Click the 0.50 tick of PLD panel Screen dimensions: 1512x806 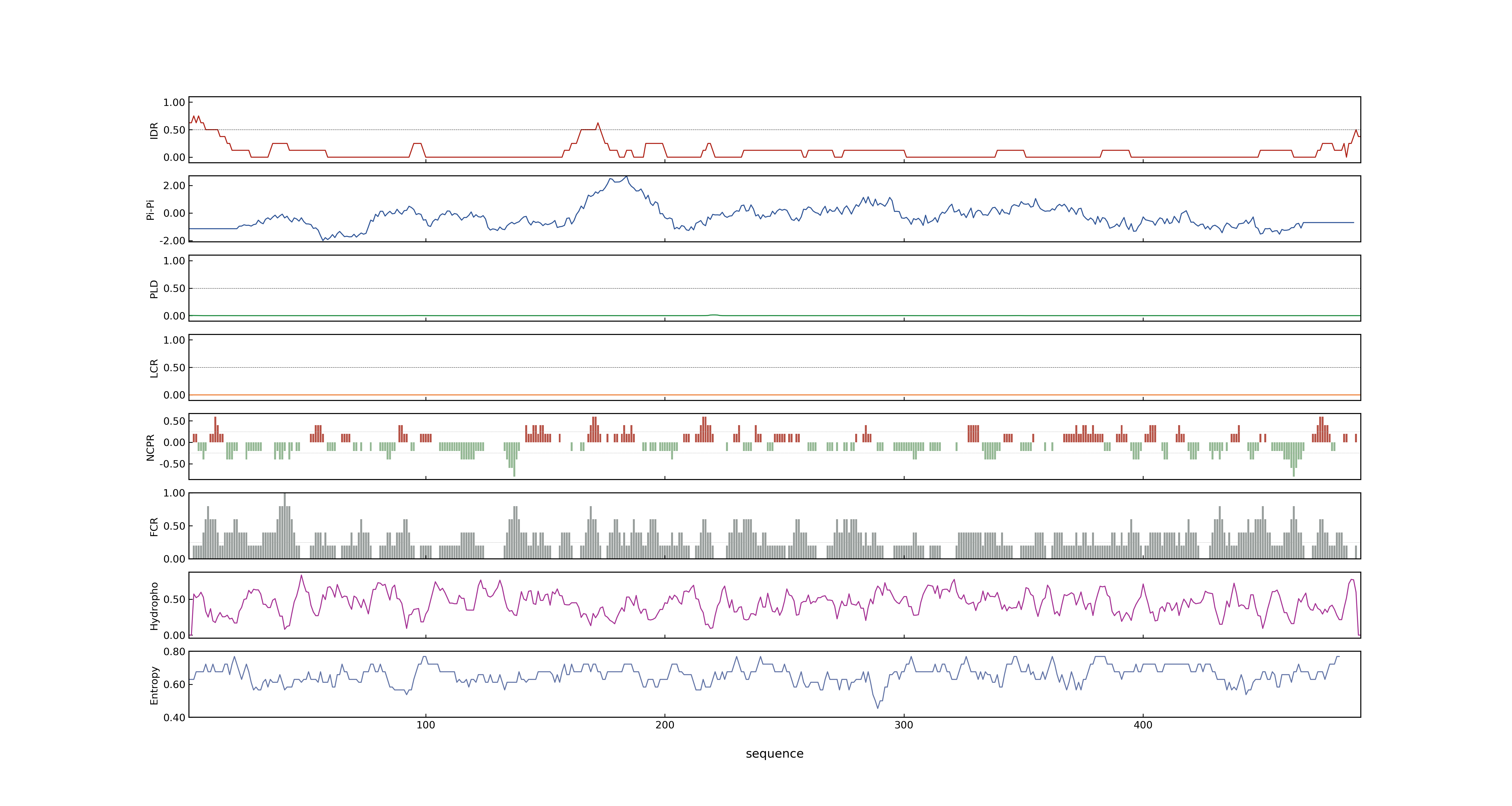pyautogui.click(x=174, y=288)
